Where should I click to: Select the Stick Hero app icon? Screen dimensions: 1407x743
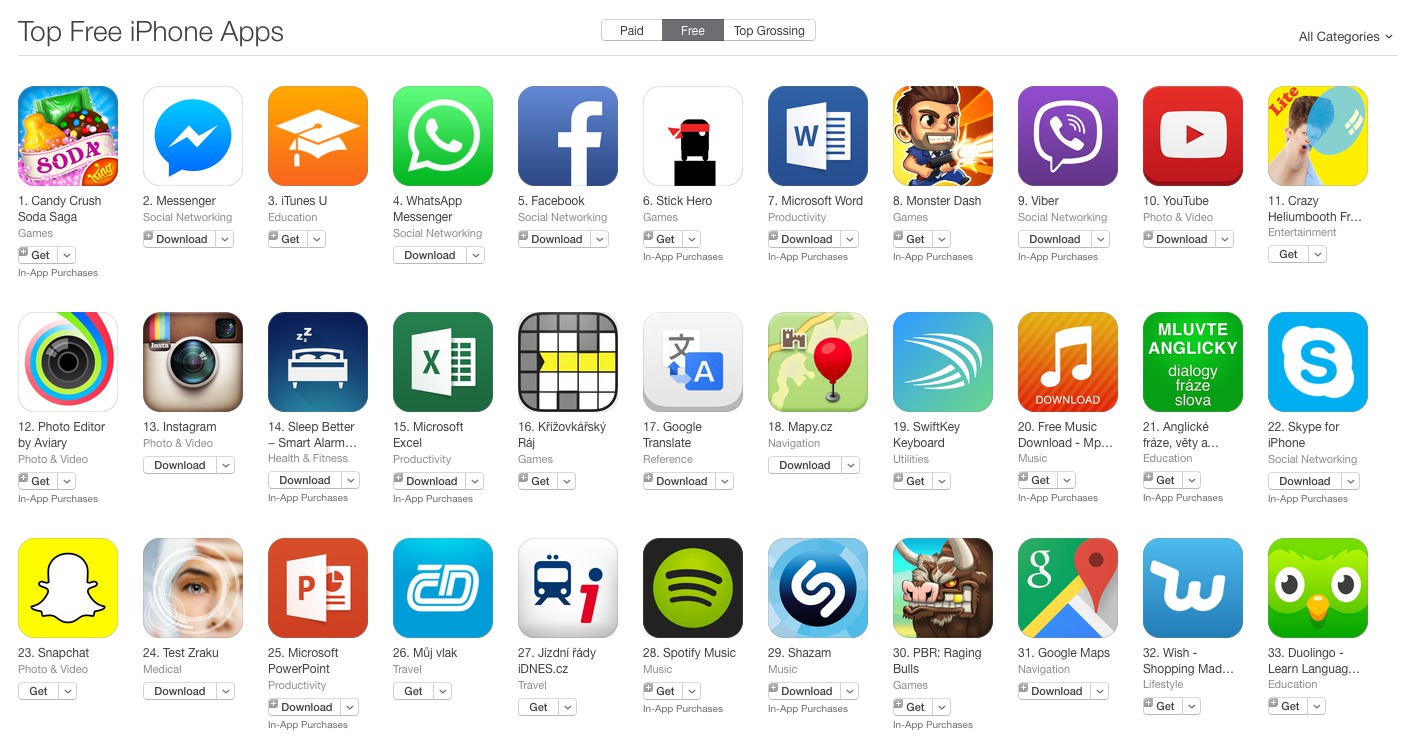tap(693, 136)
